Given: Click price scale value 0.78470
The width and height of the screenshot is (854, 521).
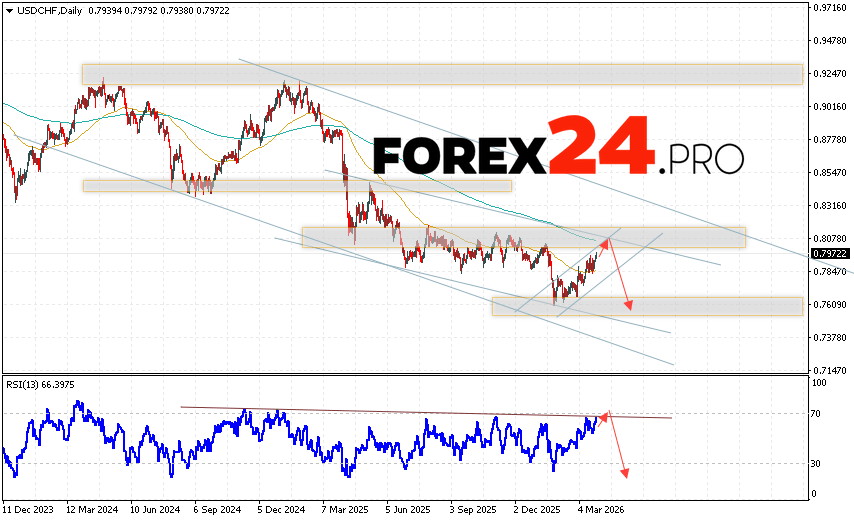Looking at the screenshot, I should pyautogui.click(x=830, y=272).
